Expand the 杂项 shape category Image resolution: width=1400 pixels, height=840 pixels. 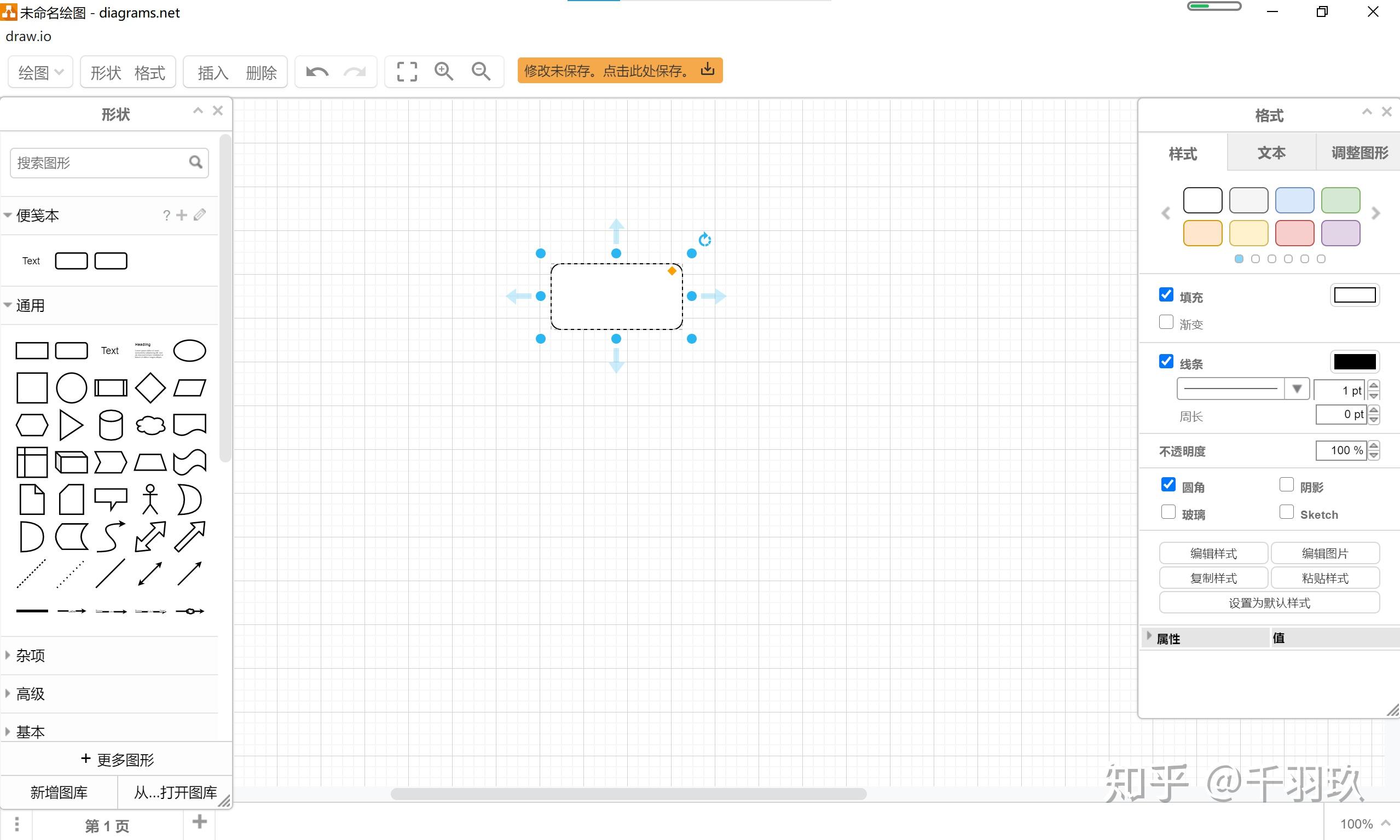(30, 656)
